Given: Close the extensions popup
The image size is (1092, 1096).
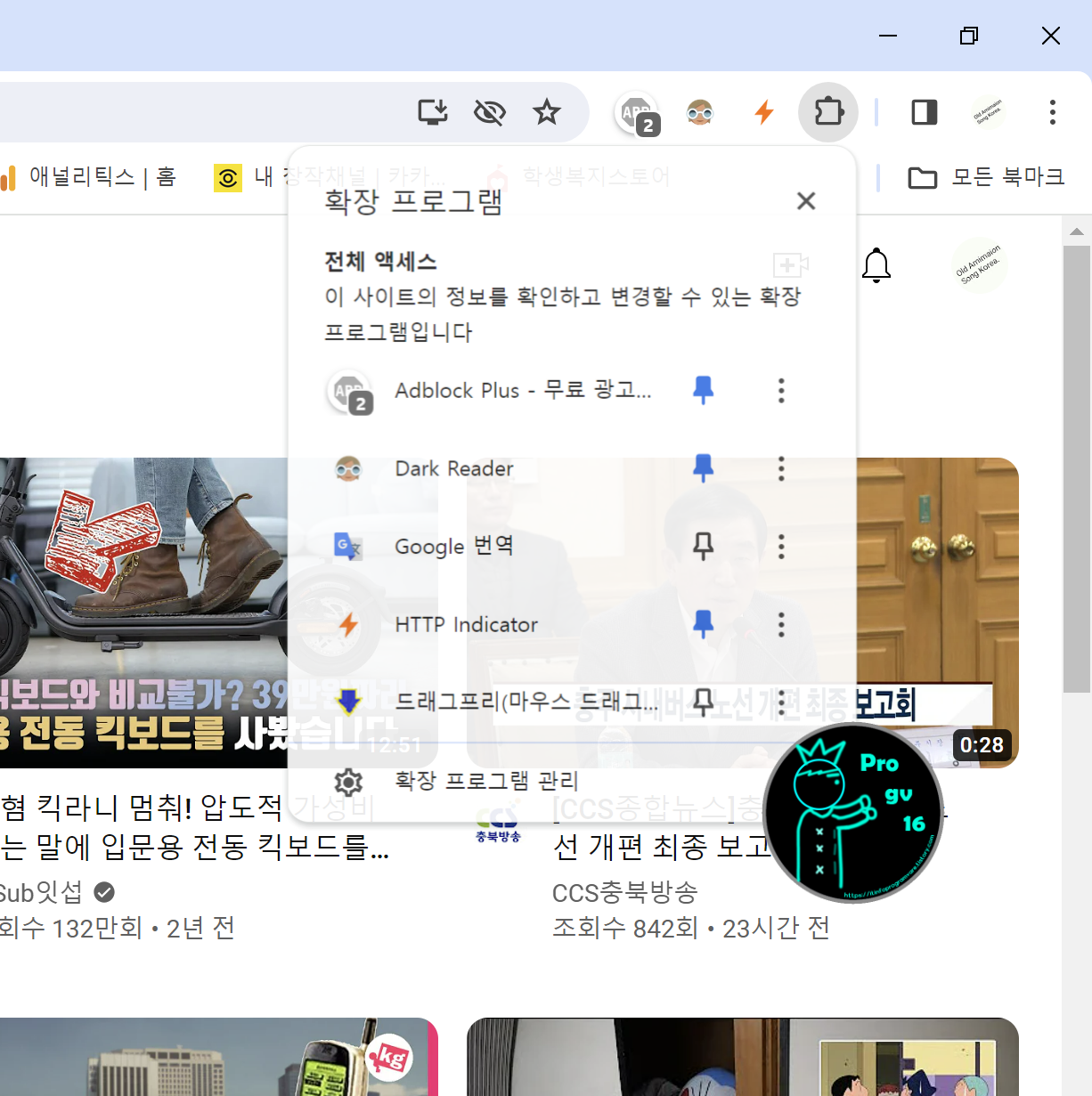Looking at the screenshot, I should click(x=806, y=201).
